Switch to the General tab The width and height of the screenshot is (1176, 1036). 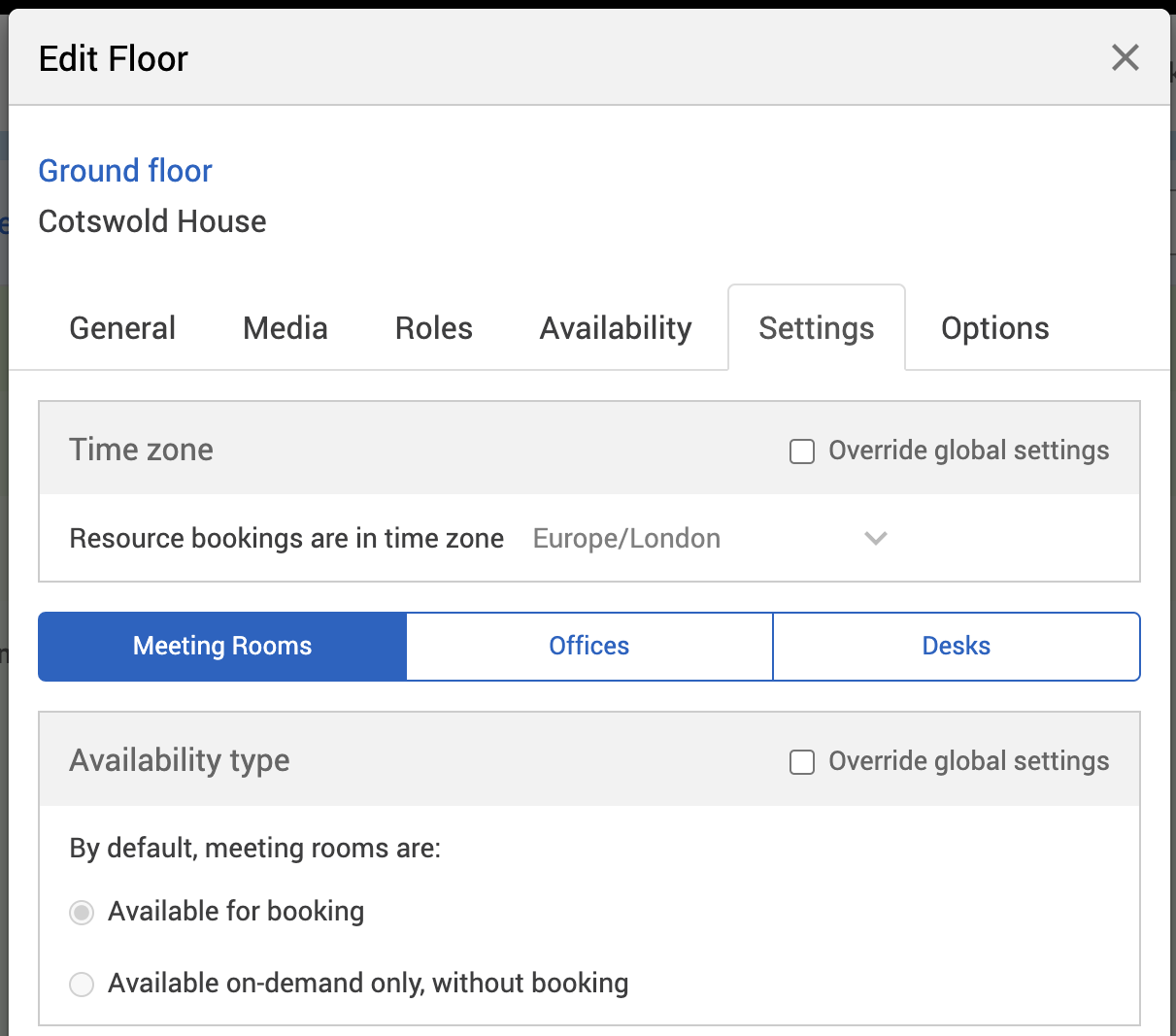(x=122, y=328)
